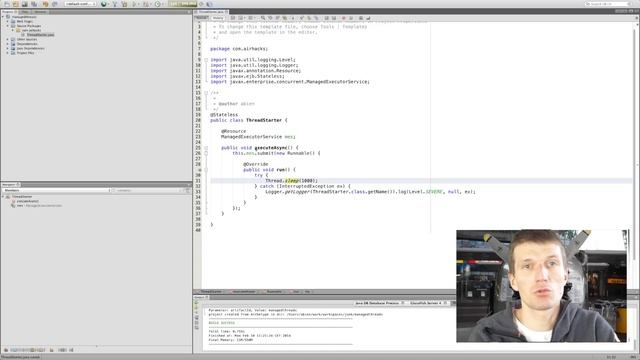Collapse the com.airhacks package node
The image size is (640, 360).
click(x=13, y=30)
